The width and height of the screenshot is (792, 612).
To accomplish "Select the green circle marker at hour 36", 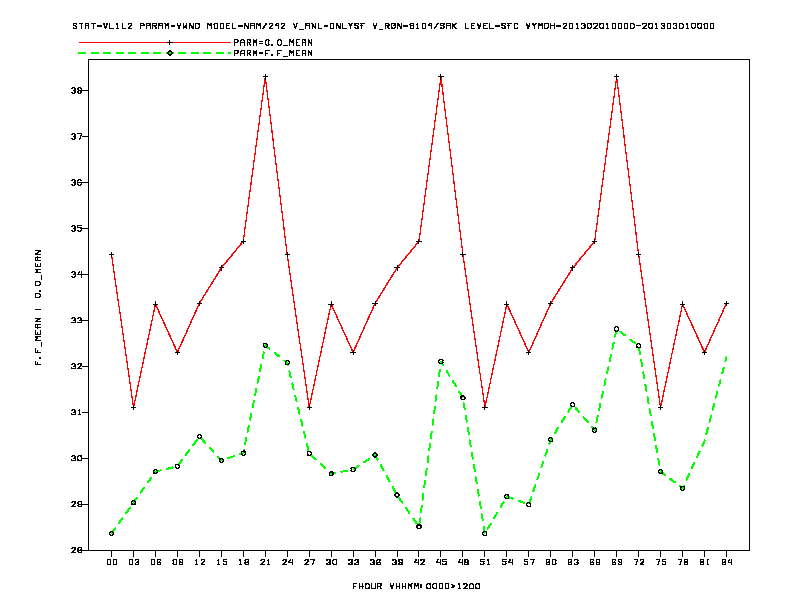I will click(x=375, y=455).
